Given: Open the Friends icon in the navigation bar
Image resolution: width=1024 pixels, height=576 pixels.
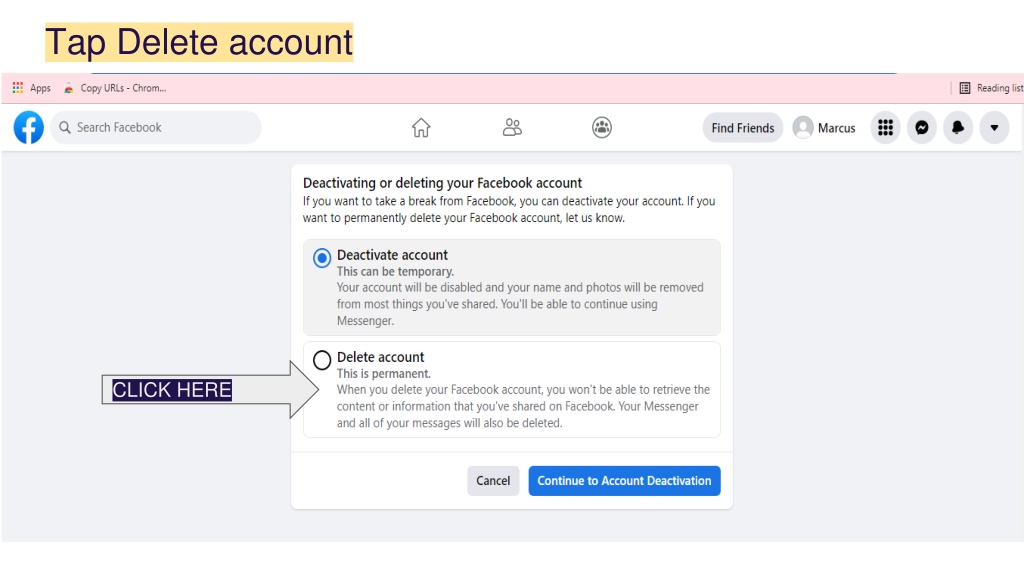Looking at the screenshot, I should [x=512, y=127].
